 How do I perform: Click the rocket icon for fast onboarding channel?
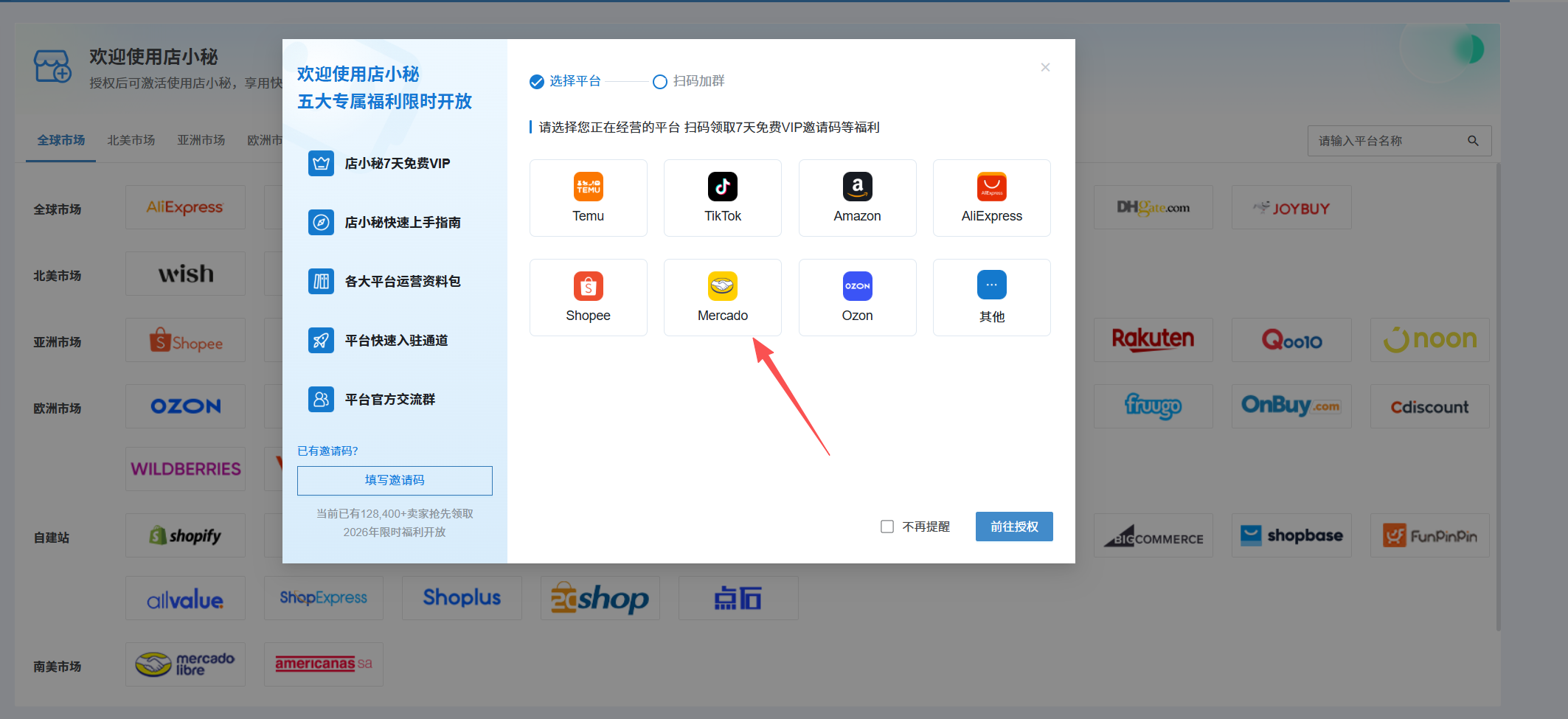321,340
